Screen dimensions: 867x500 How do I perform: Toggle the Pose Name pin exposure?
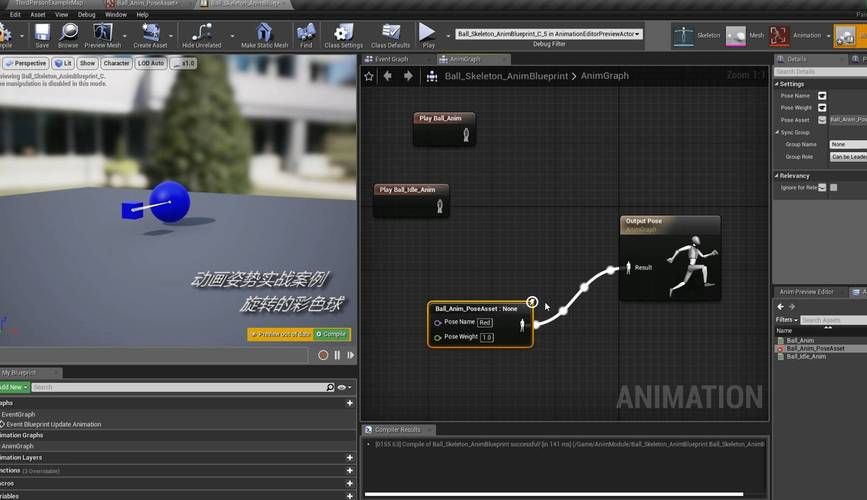[x=822, y=96]
